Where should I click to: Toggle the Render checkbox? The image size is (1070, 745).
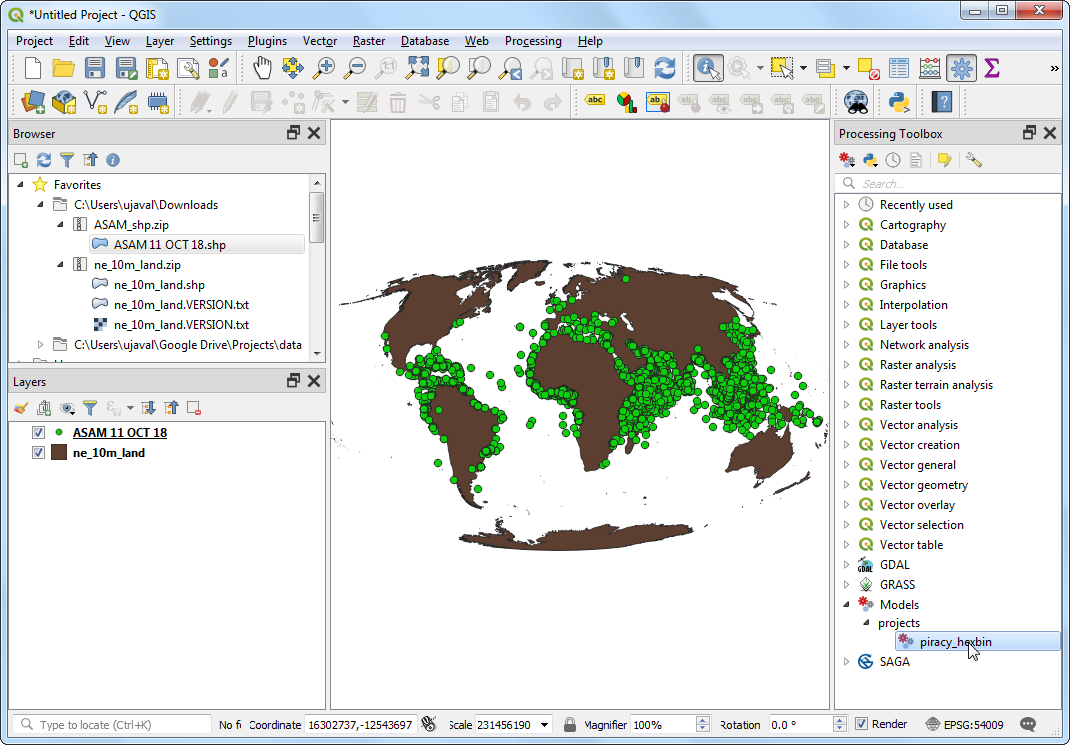[861, 724]
